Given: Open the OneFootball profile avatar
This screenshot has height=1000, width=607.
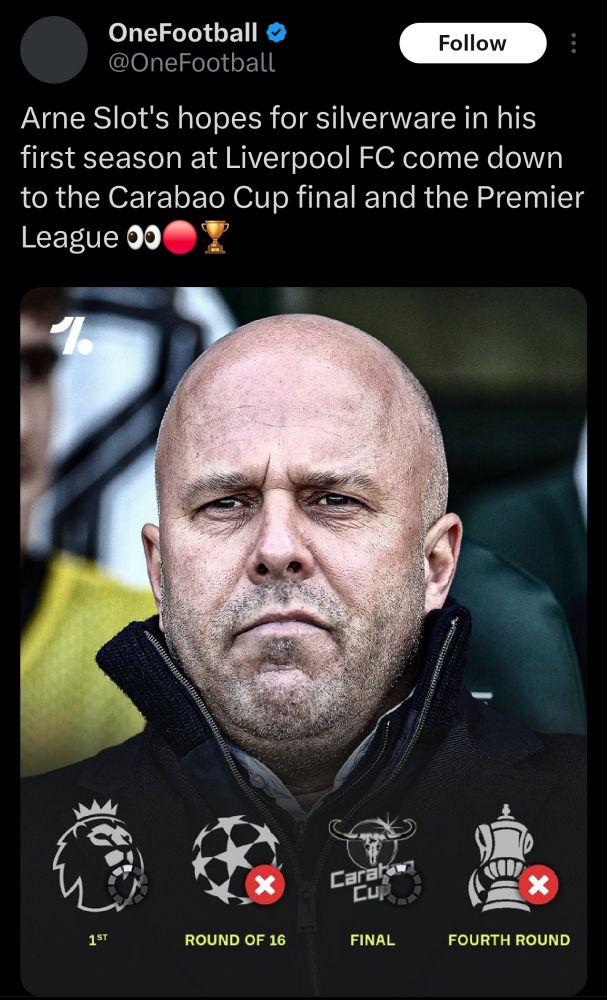Looking at the screenshot, I should pyautogui.click(x=54, y=50).
